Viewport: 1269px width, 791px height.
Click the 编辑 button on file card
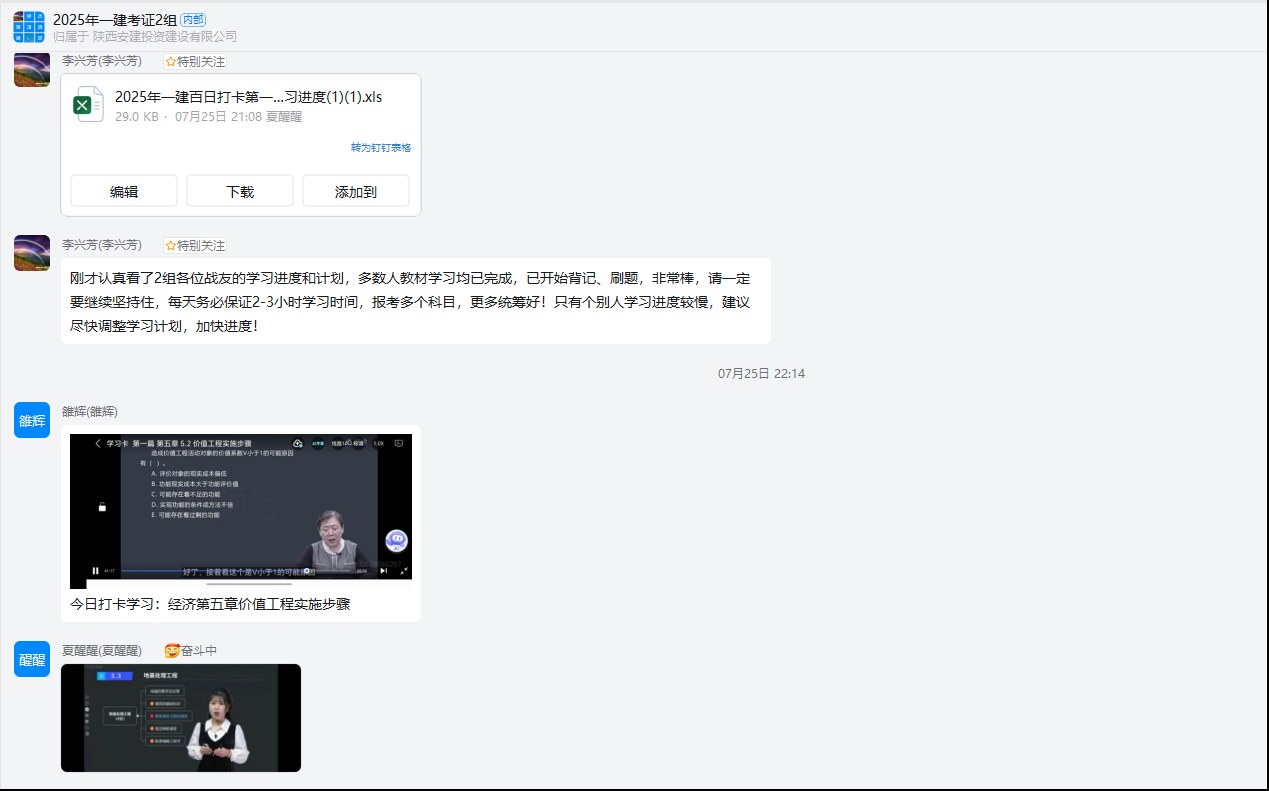point(124,191)
